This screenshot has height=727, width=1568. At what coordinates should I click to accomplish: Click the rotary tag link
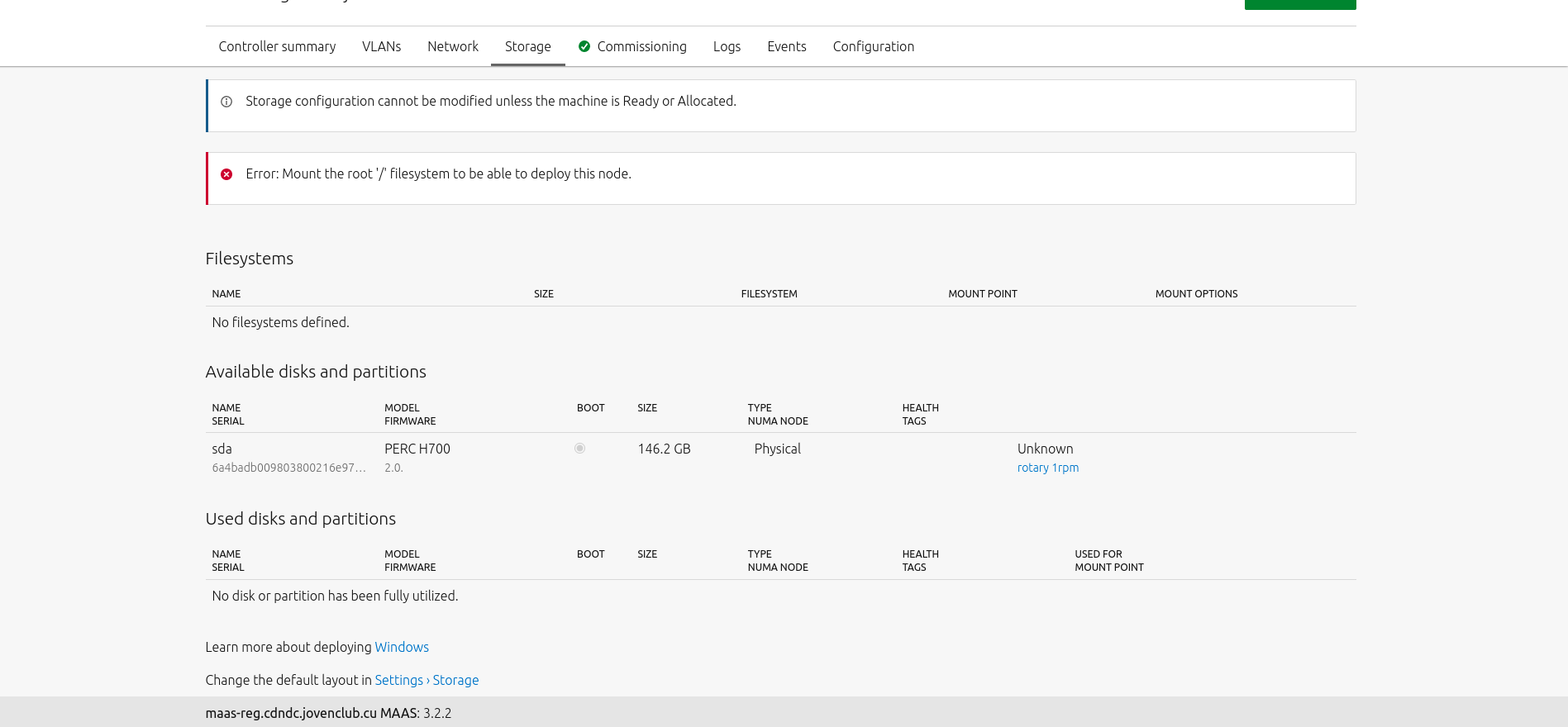click(1032, 468)
